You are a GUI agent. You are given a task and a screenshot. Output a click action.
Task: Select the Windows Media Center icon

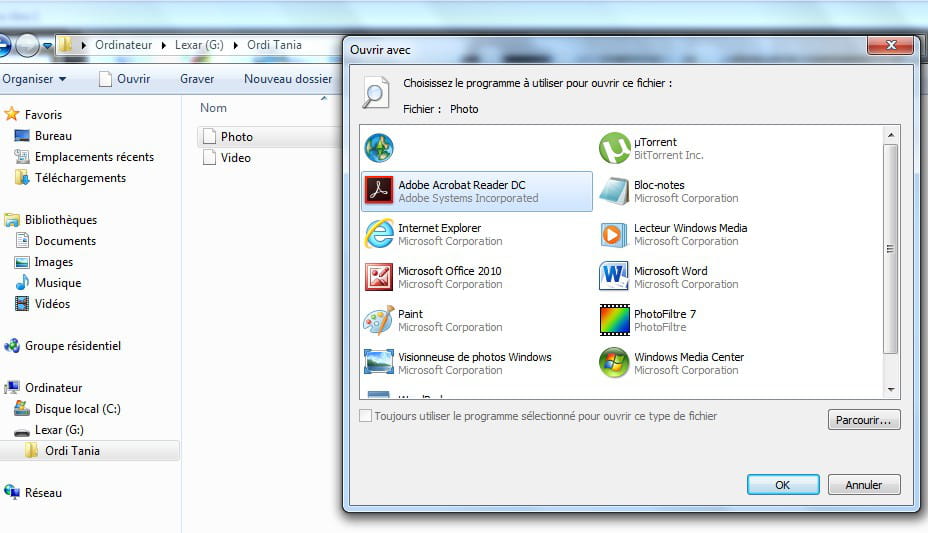(614, 363)
